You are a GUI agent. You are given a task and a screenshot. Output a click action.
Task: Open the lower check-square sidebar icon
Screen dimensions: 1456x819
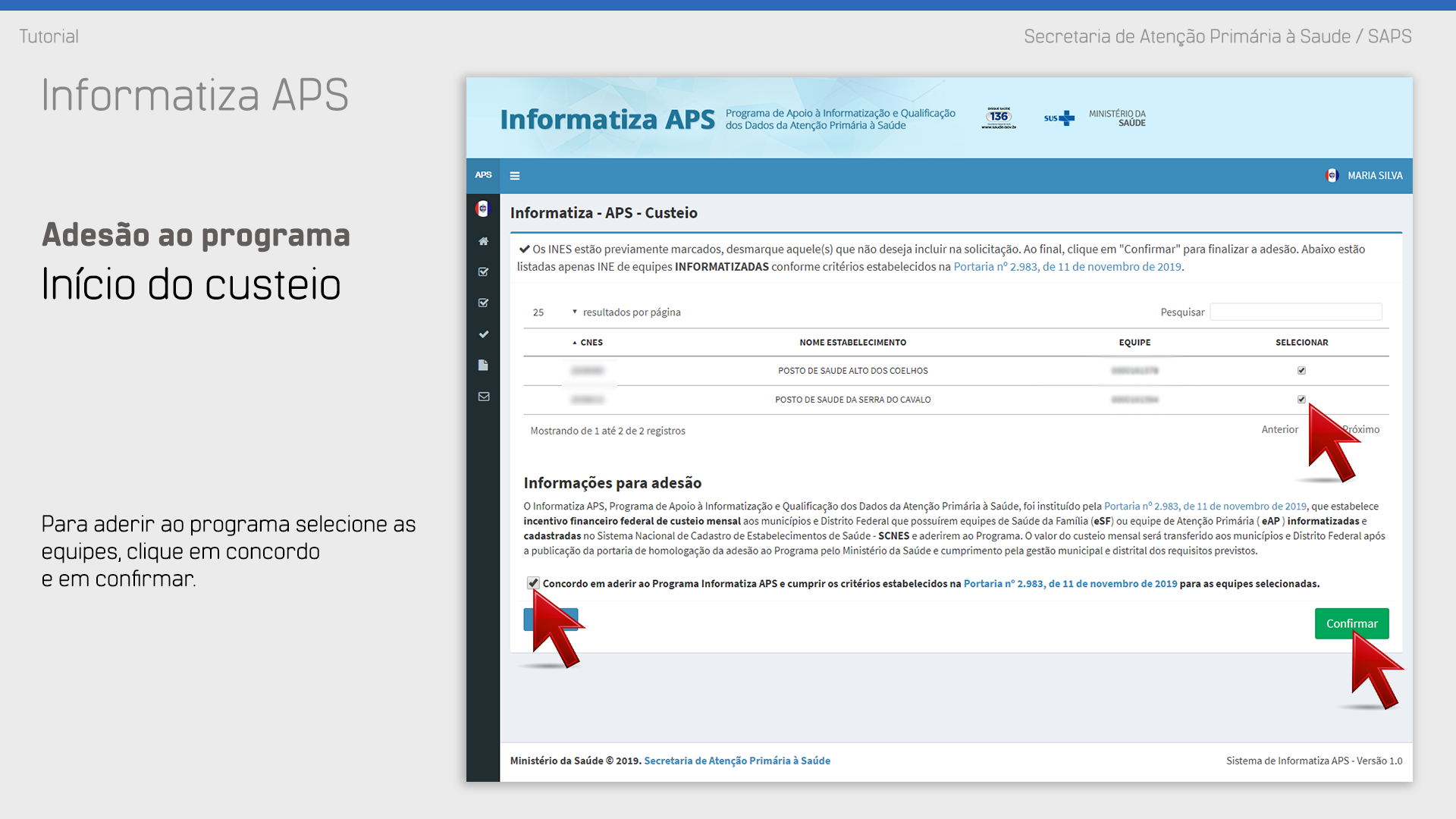pyautogui.click(x=483, y=303)
